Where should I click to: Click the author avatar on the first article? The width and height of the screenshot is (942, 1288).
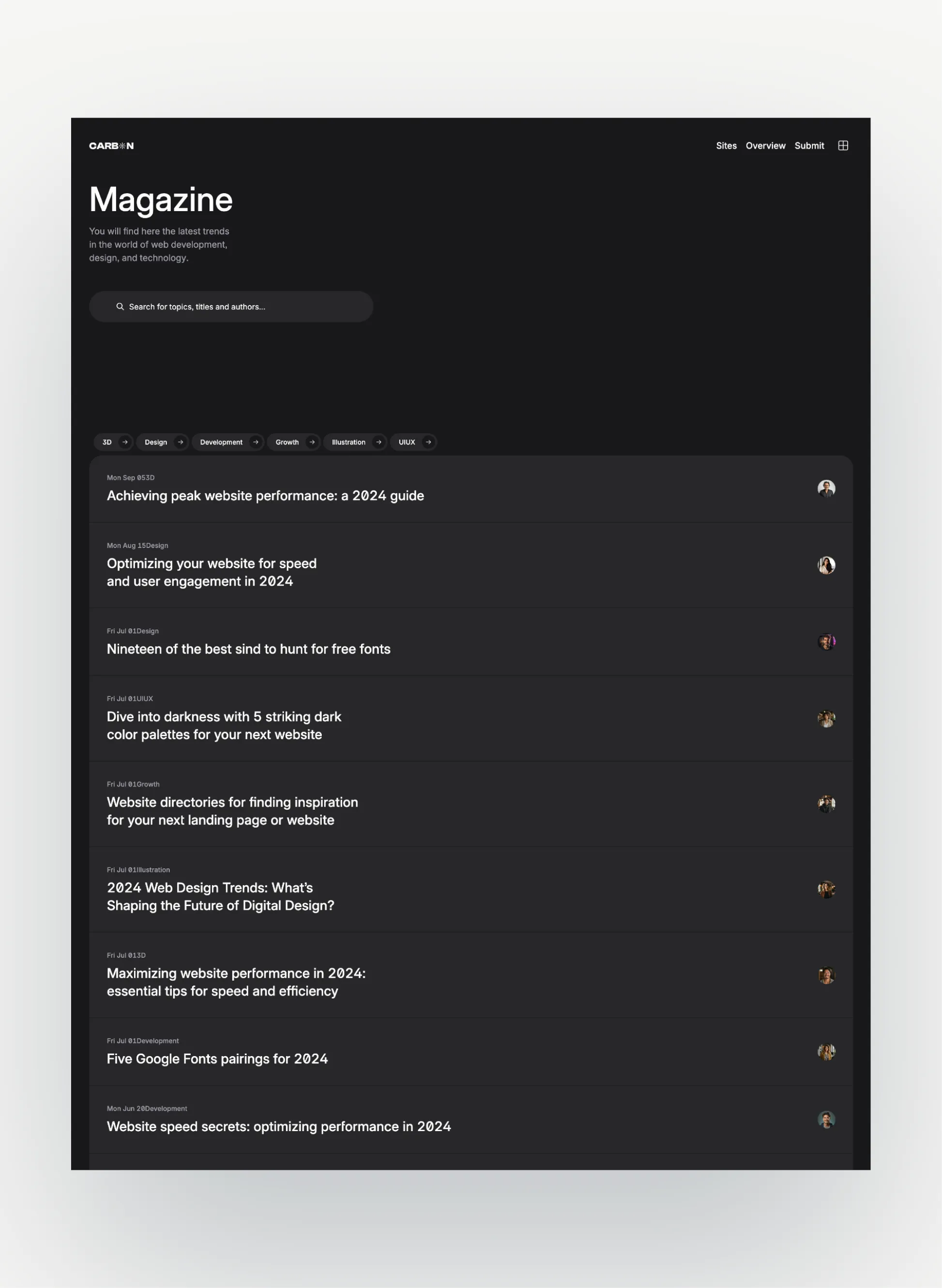tap(826, 488)
